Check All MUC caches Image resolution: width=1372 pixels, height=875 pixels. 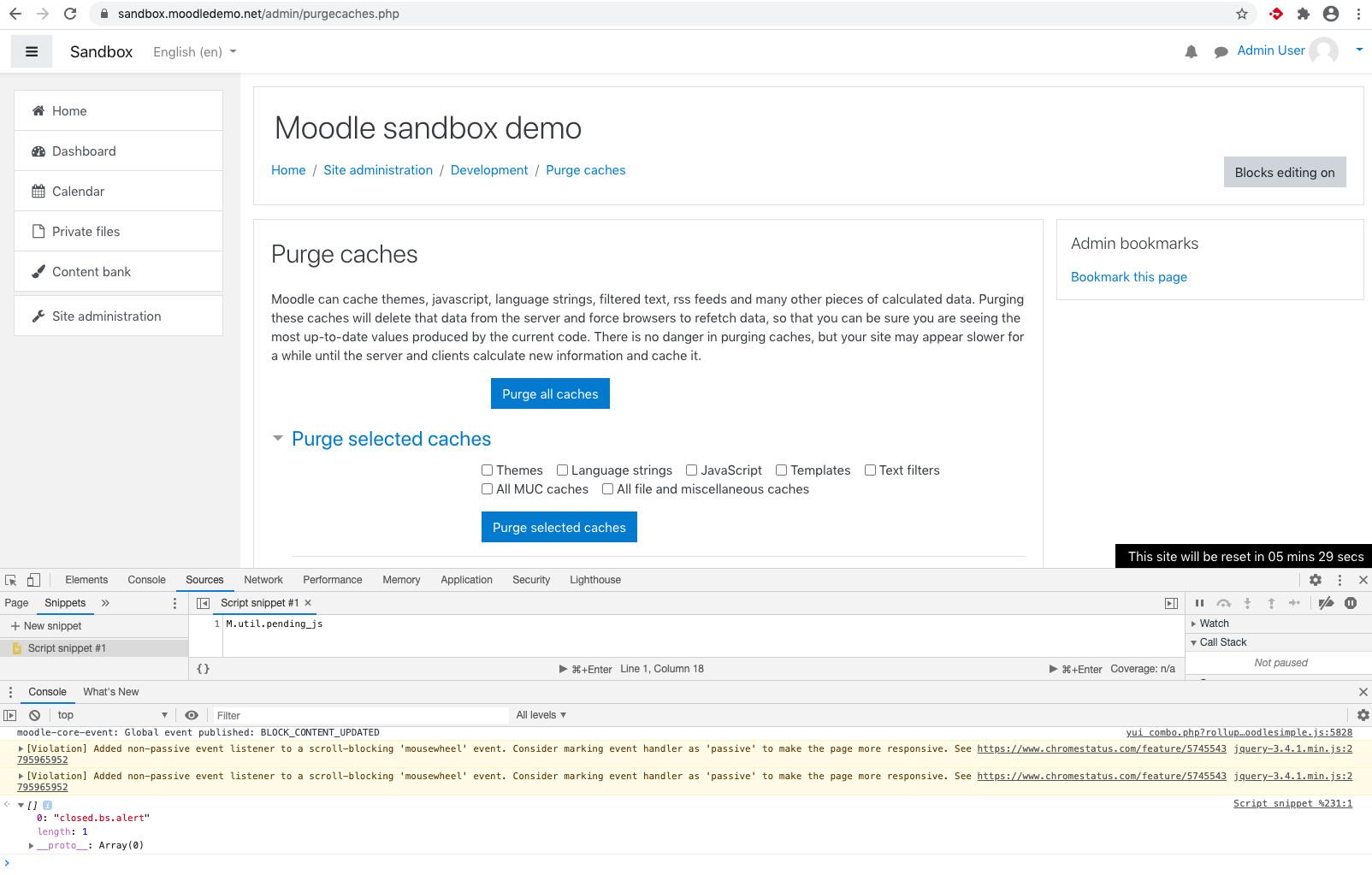(x=487, y=489)
